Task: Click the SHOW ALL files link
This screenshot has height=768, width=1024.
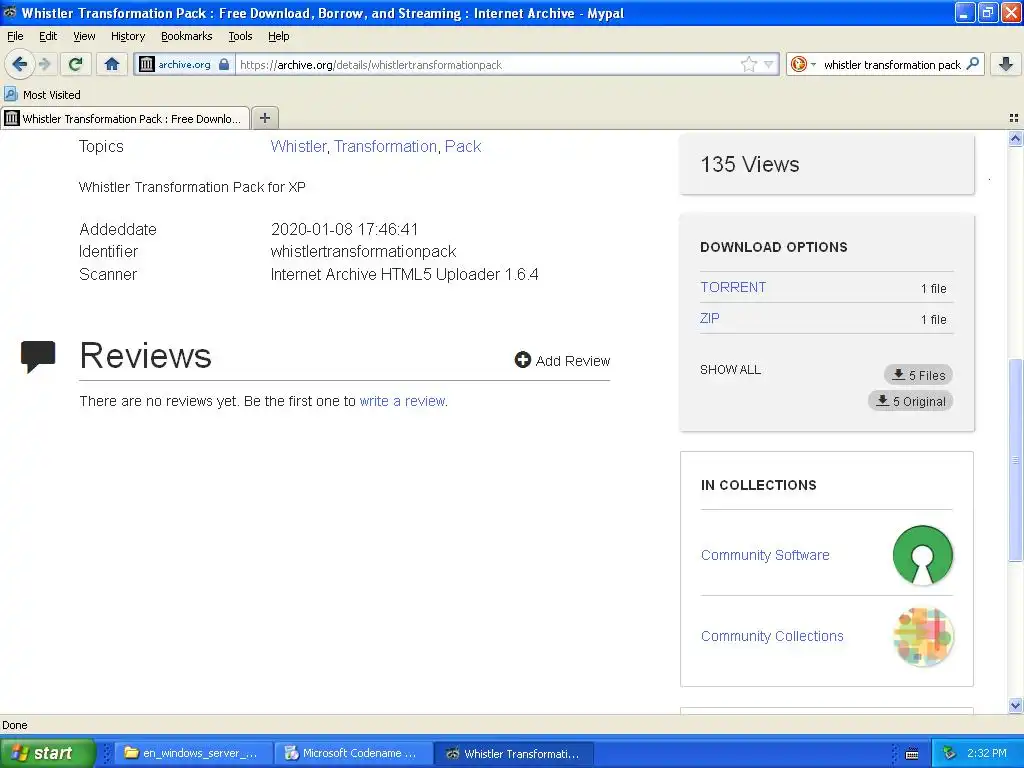Action: pos(730,370)
